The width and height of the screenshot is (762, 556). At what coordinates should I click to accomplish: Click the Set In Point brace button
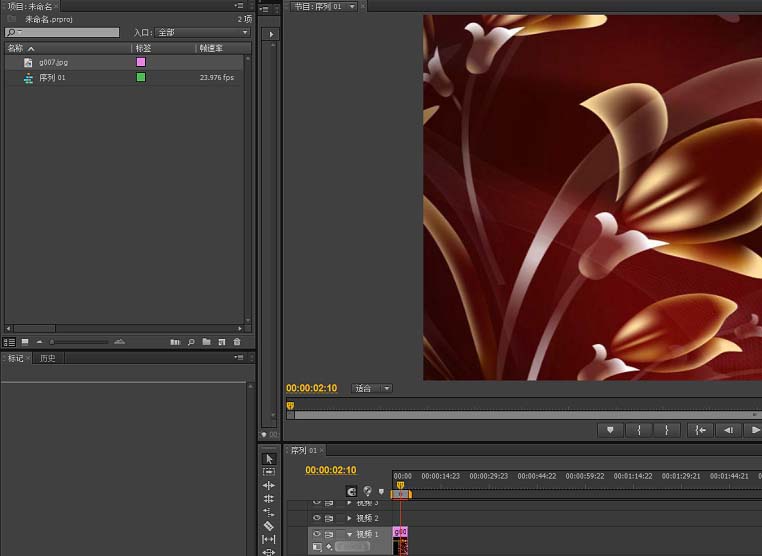(x=638, y=430)
